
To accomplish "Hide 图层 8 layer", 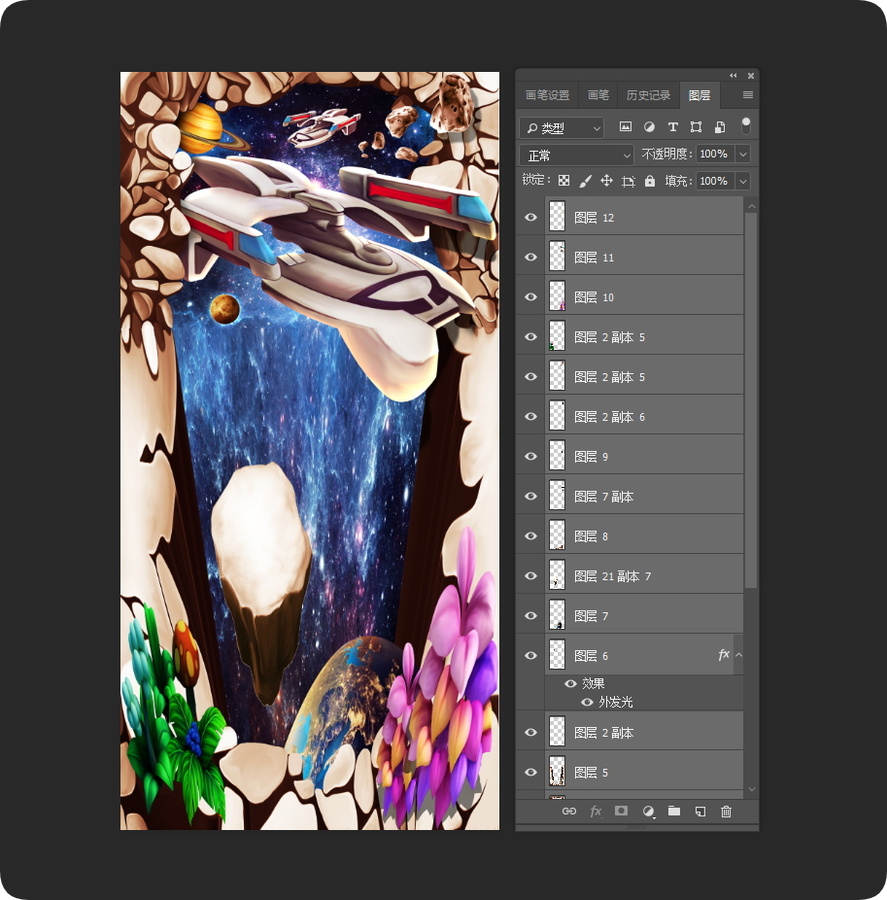I will coord(530,536).
